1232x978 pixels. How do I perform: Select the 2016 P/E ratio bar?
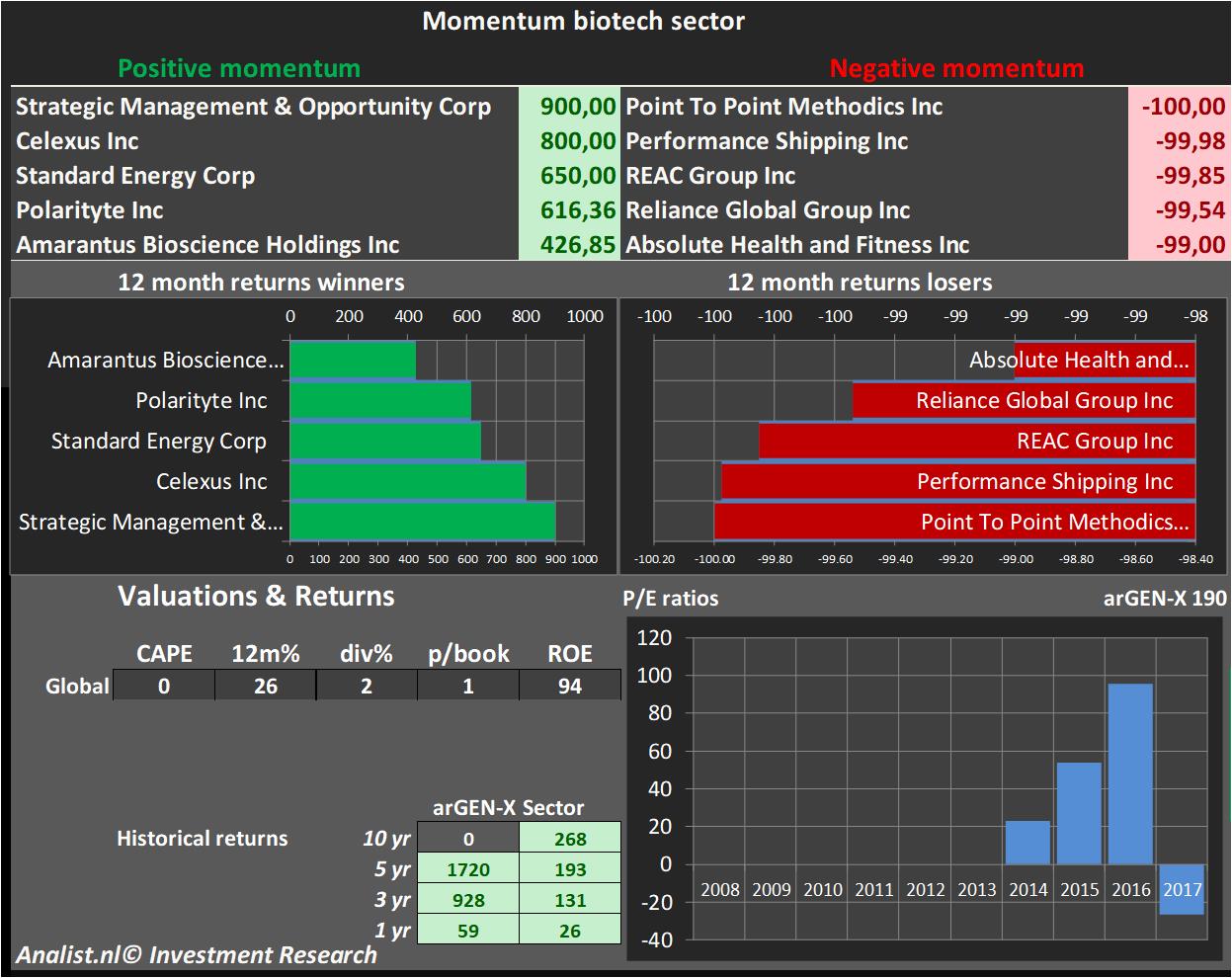[1130, 774]
